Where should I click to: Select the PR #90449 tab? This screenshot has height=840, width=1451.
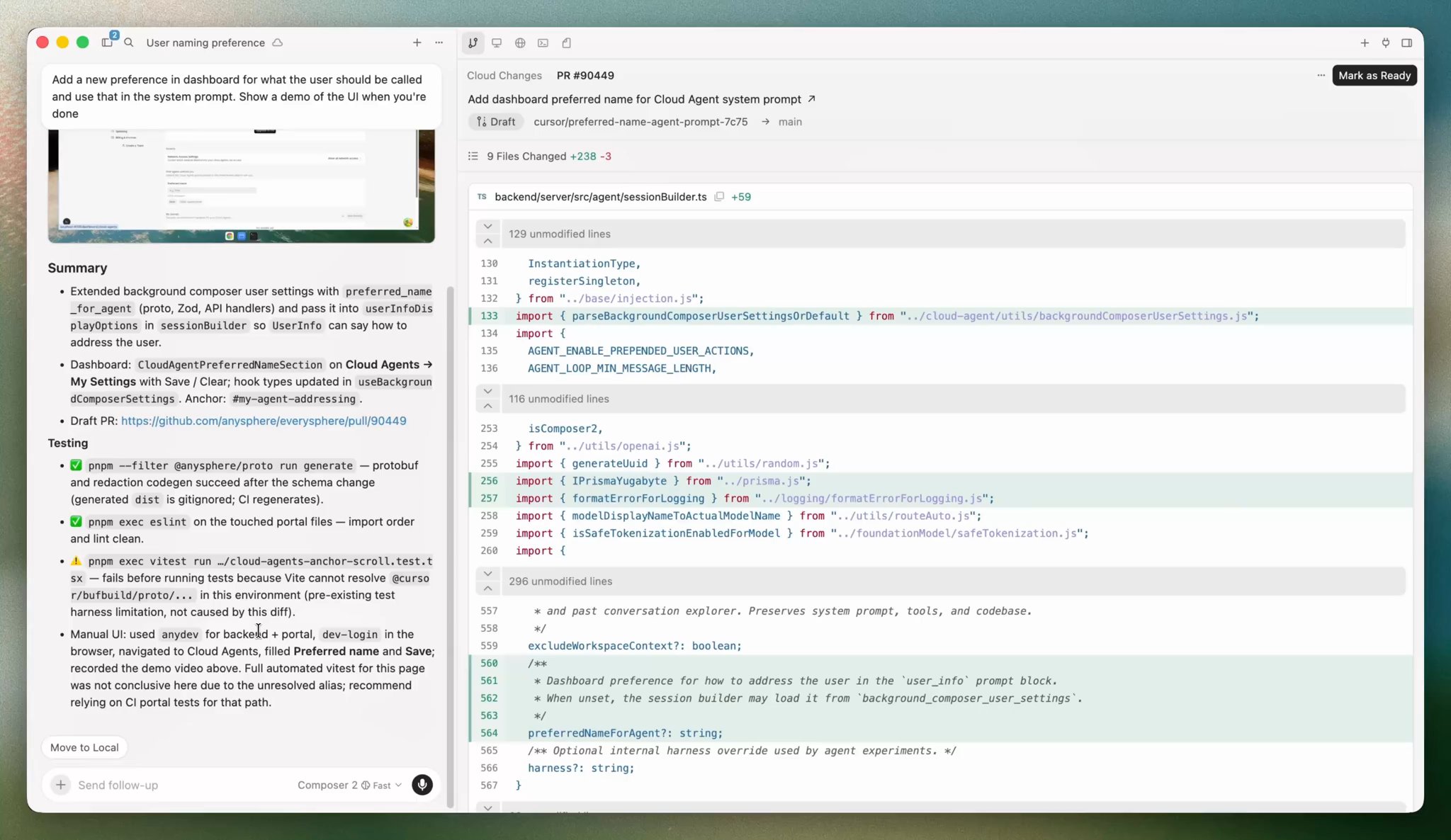[585, 75]
